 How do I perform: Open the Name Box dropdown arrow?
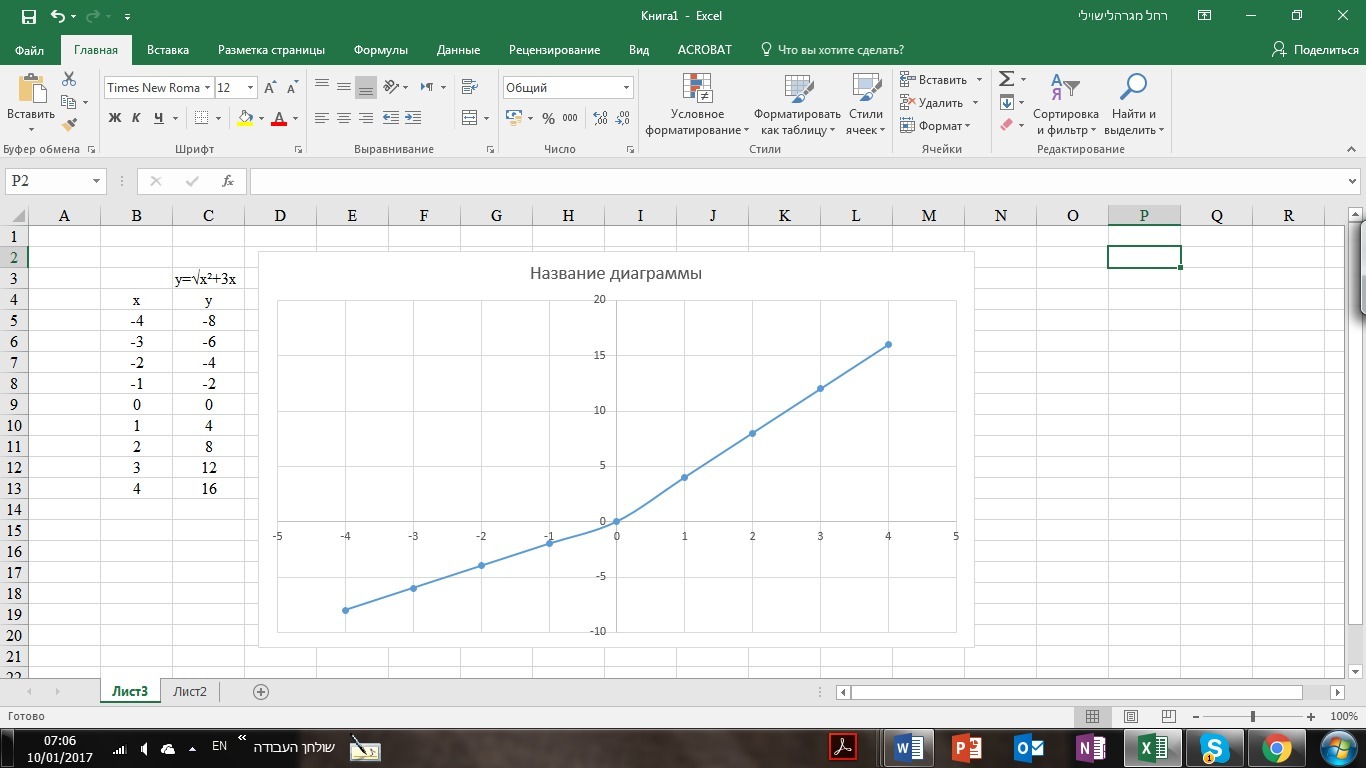[97, 181]
